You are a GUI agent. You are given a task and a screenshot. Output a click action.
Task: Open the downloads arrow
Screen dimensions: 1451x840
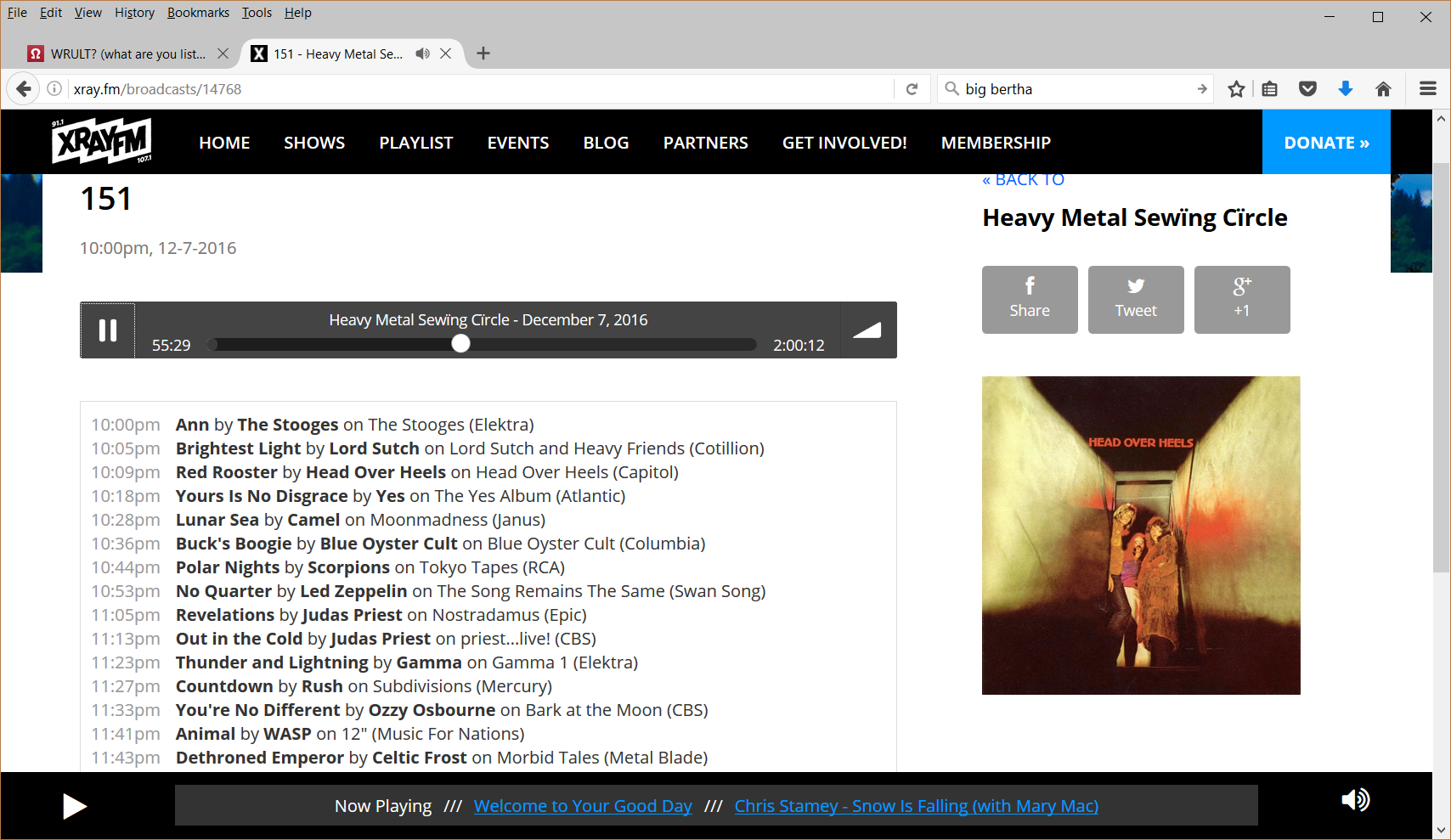coord(1346,89)
